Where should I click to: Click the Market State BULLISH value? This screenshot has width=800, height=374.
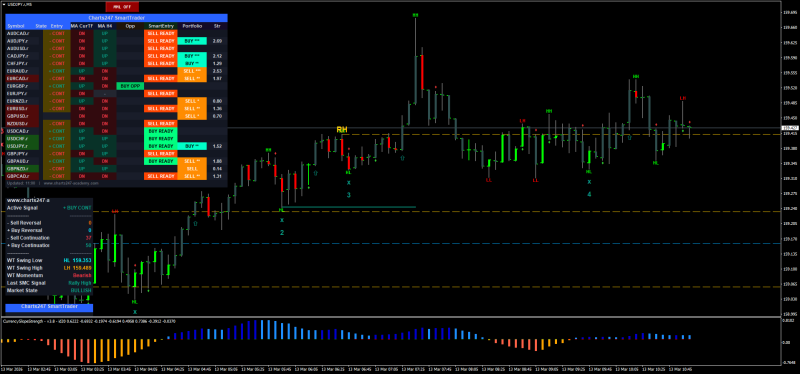tap(82, 290)
